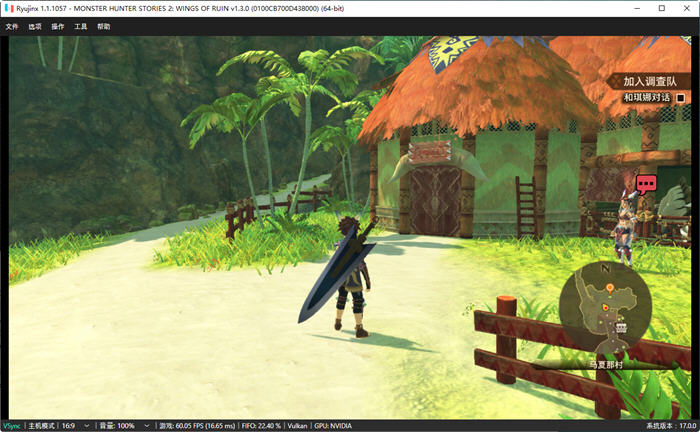Viewport: 700px width, 432px height.
Task: Minimize the Ryujinx window
Action: tap(638, 8)
